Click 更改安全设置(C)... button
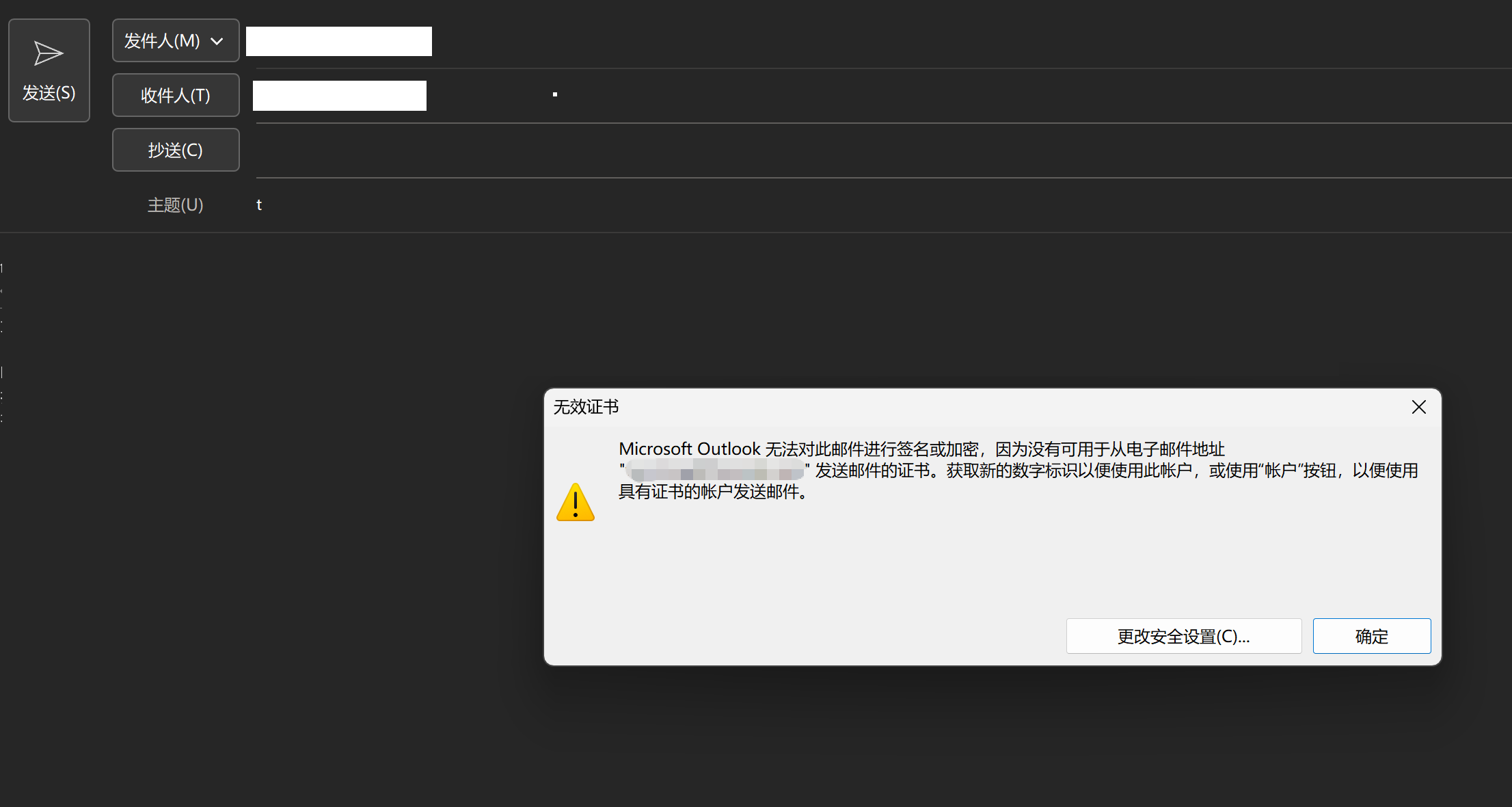Screen dimensions: 1512x807 [x=1184, y=636]
